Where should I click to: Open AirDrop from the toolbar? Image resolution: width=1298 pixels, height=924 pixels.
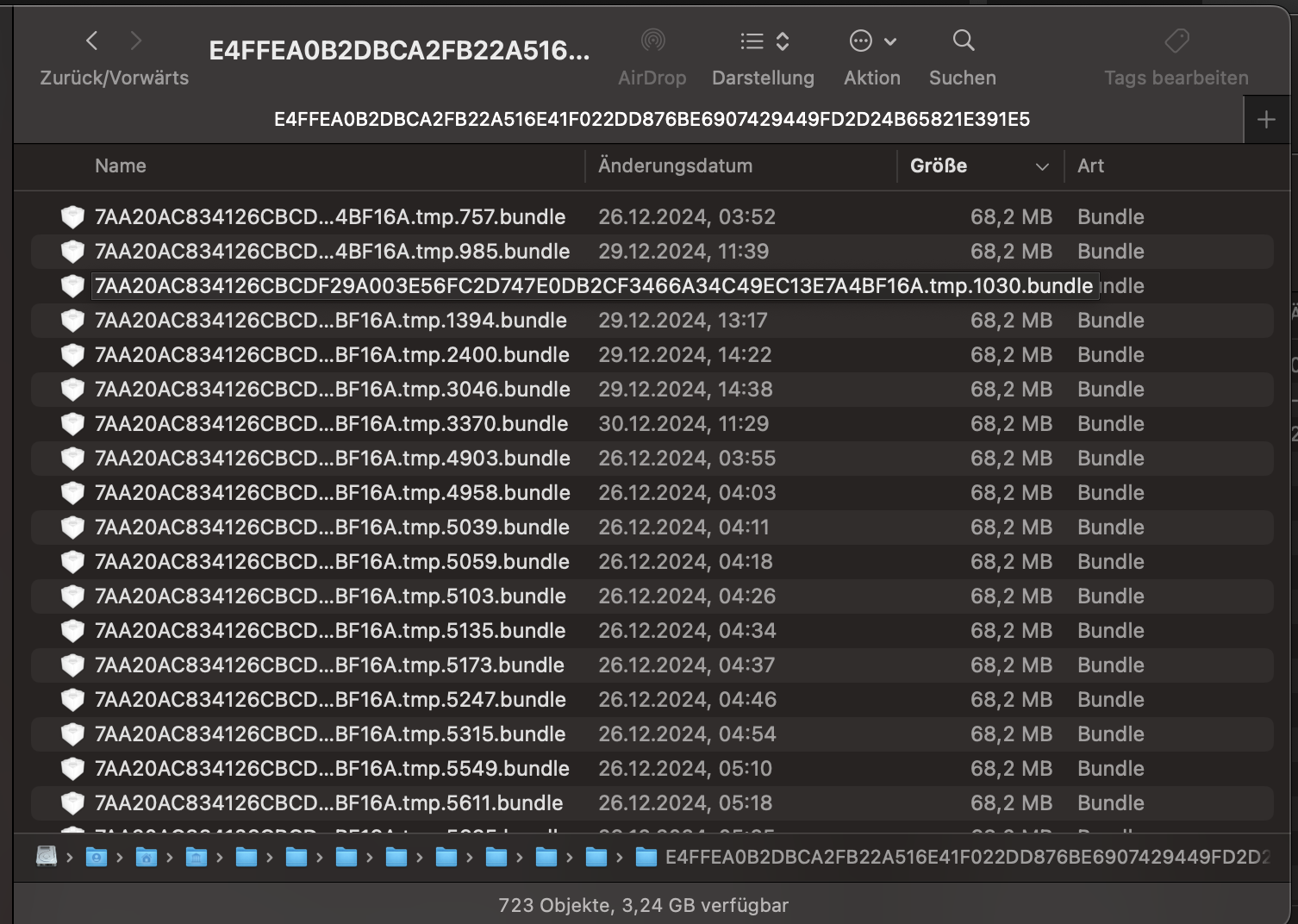[x=652, y=41]
